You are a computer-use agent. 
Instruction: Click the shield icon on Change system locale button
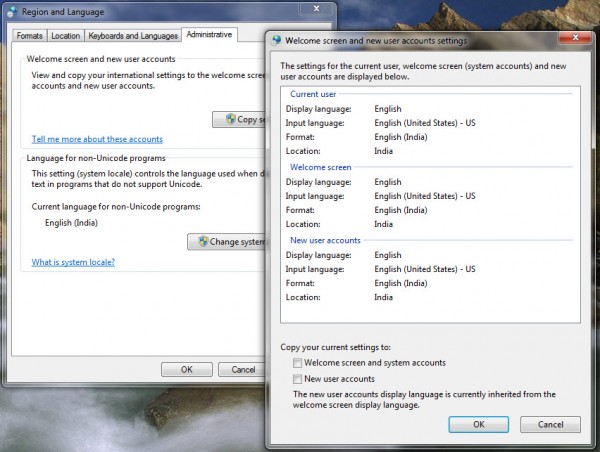click(203, 241)
